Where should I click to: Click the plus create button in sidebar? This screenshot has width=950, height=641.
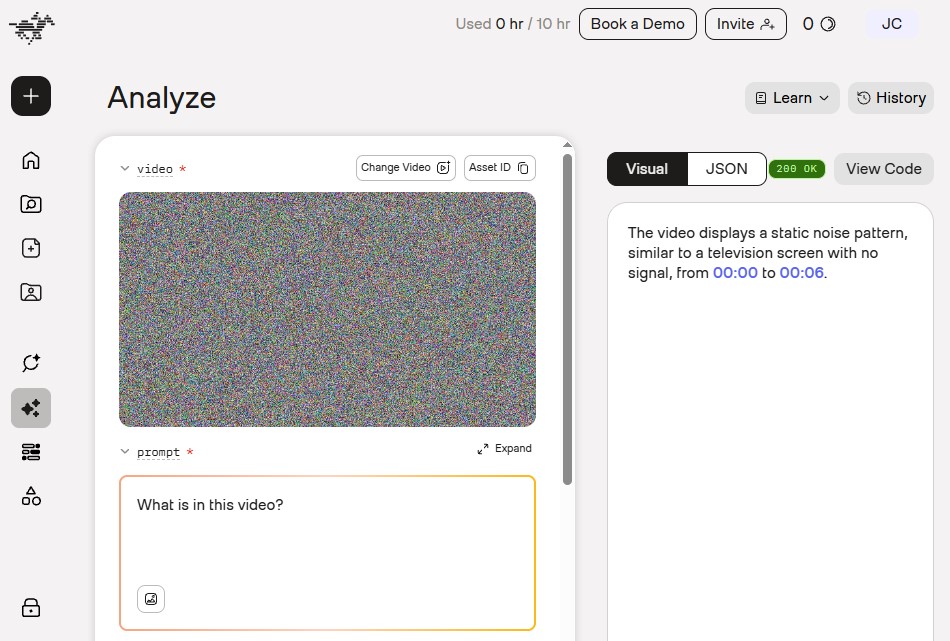point(31,96)
